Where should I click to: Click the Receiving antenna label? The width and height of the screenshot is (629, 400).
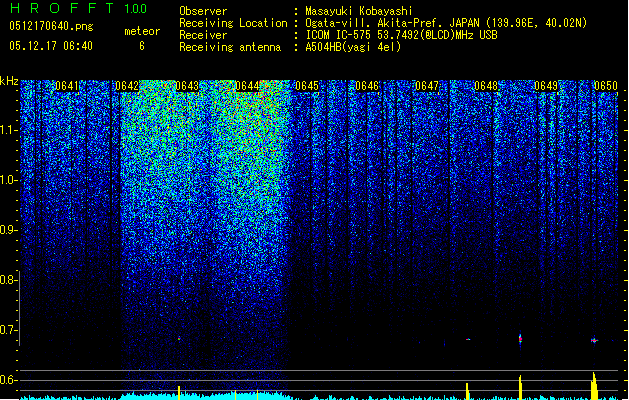230,47
